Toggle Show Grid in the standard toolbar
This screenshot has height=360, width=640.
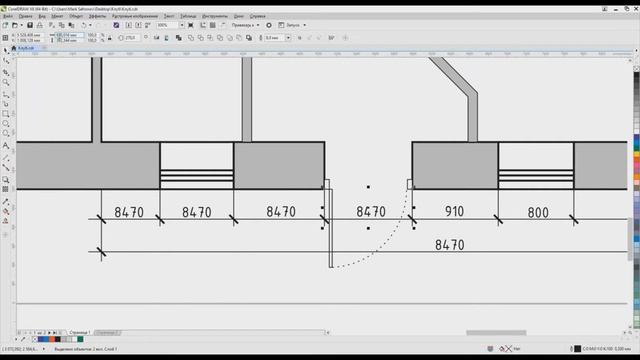coord(213,25)
